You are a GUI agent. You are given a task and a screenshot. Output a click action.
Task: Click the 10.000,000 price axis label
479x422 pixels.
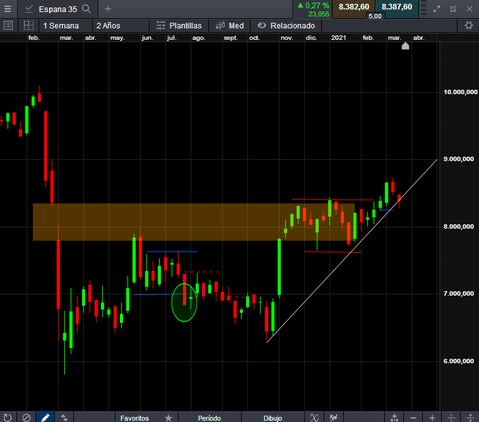460,92
